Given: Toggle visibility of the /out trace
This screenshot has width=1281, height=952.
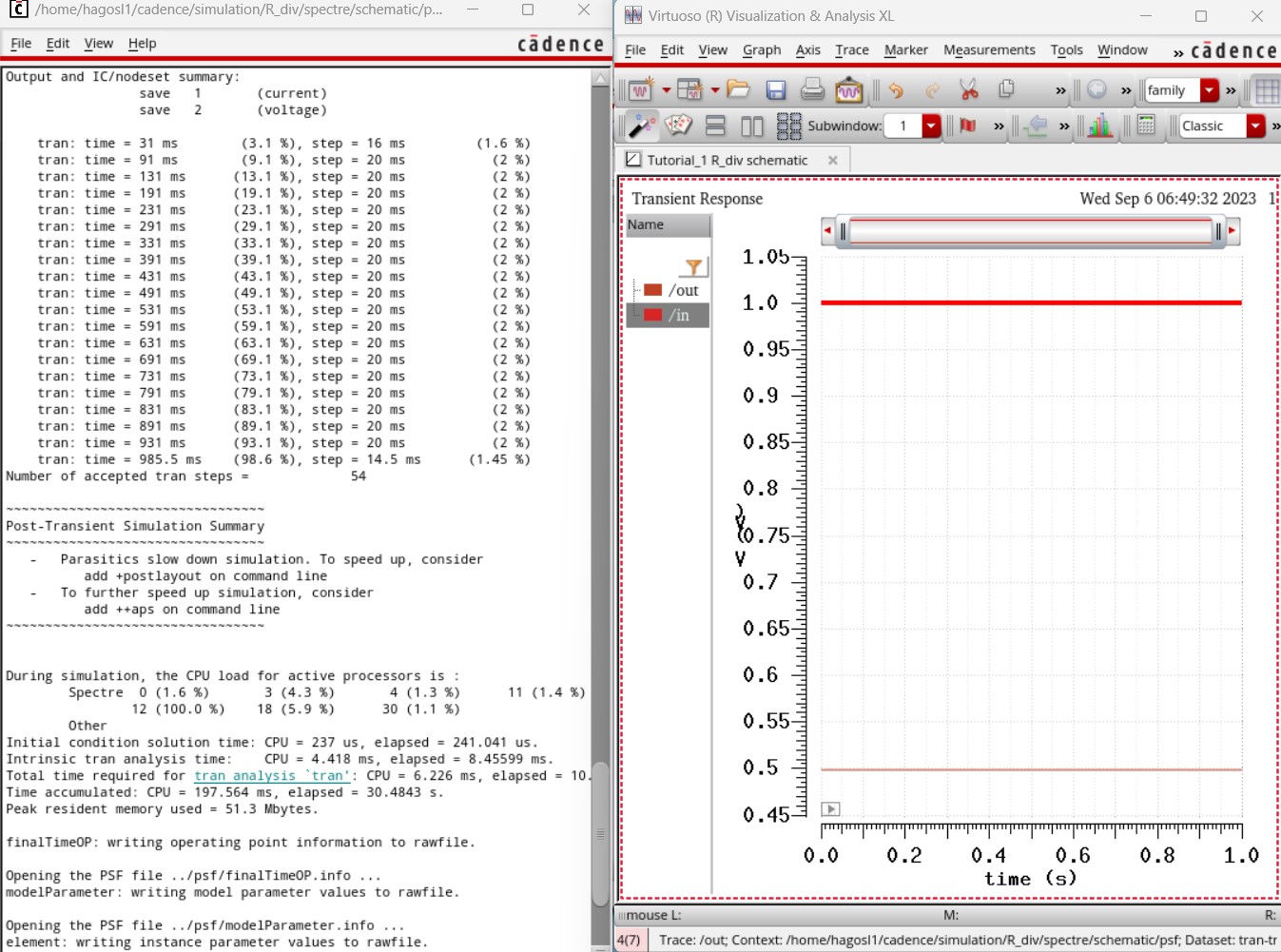Looking at the screenshot, I should pos(652,290).
